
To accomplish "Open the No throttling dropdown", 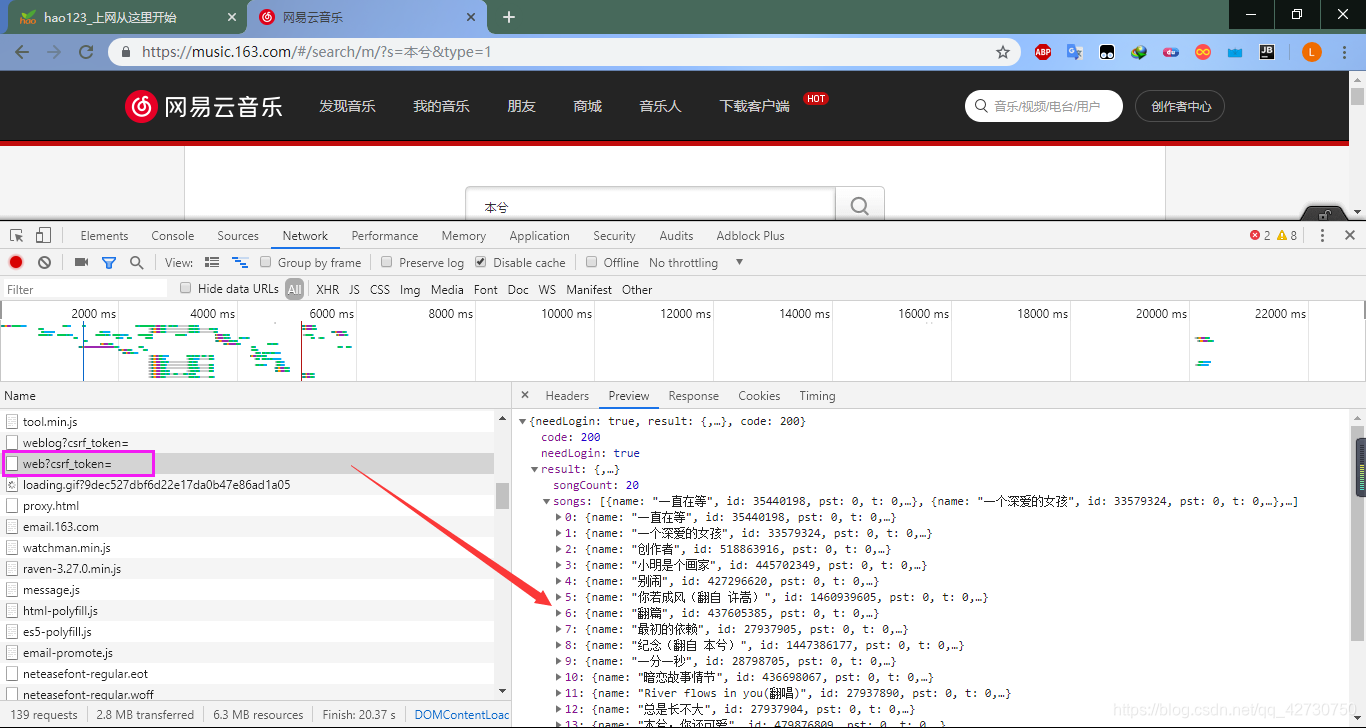I will (x=696, y=262).
